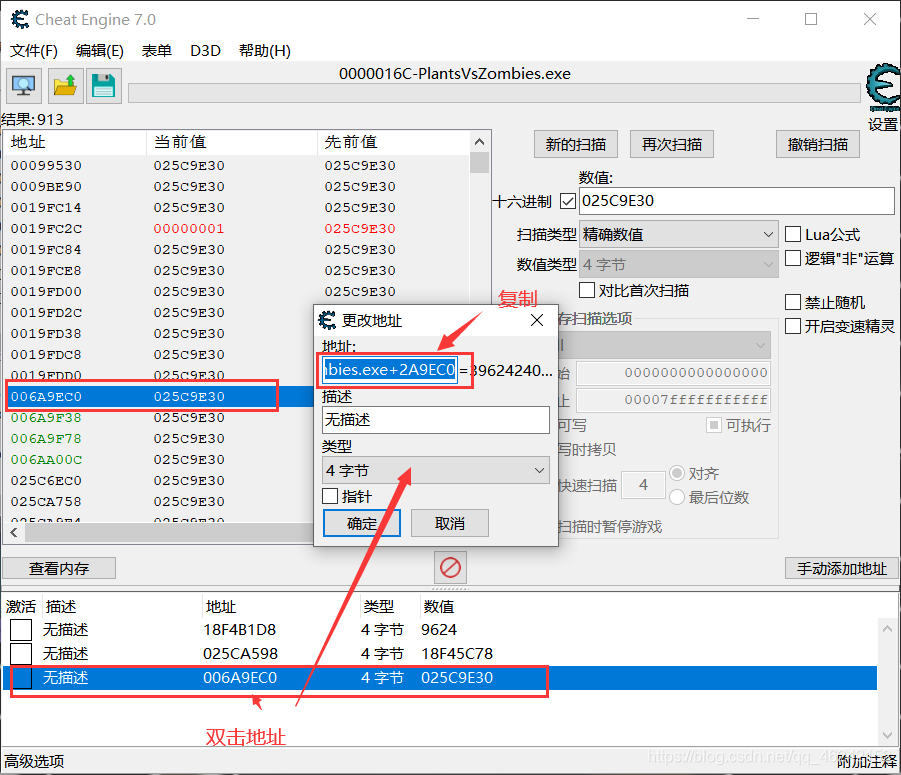Select result row 00099530
901x775 pixels.
pos(236,165)
